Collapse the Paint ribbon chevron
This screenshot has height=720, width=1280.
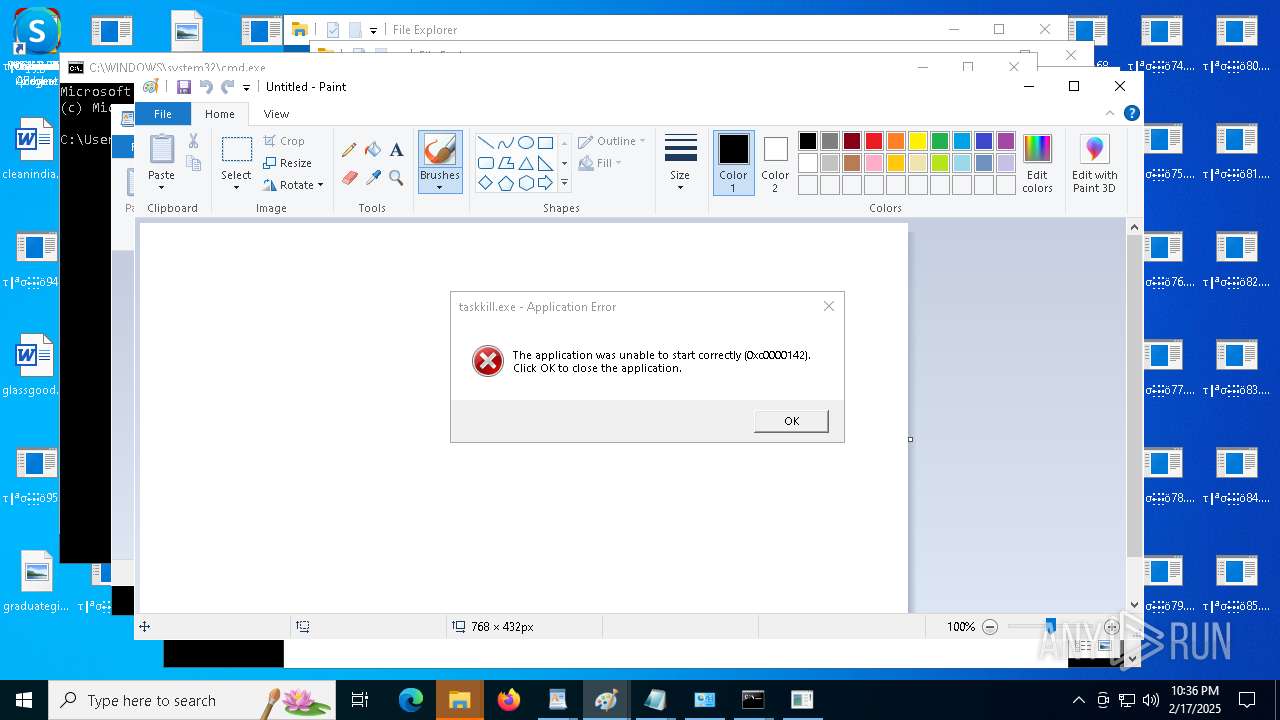pyautogui.click(x=1110, y=114)
